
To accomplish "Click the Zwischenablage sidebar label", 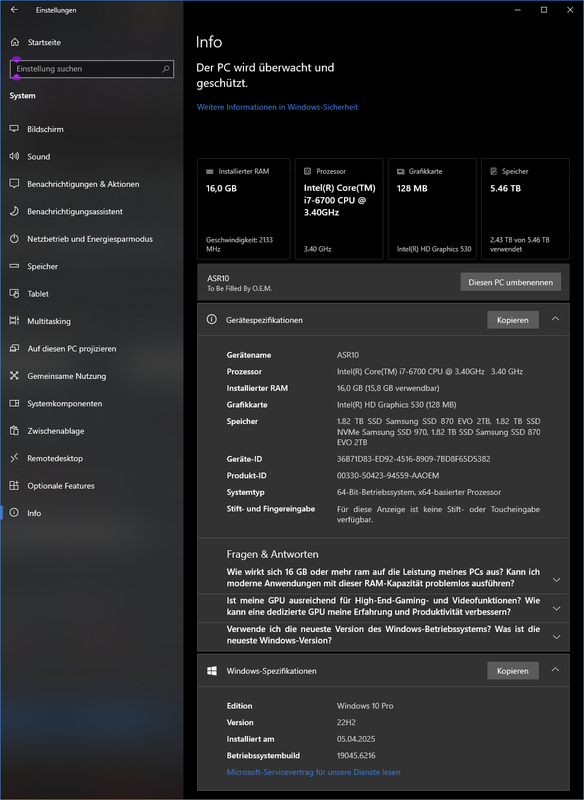I will [x=56, y=431].
